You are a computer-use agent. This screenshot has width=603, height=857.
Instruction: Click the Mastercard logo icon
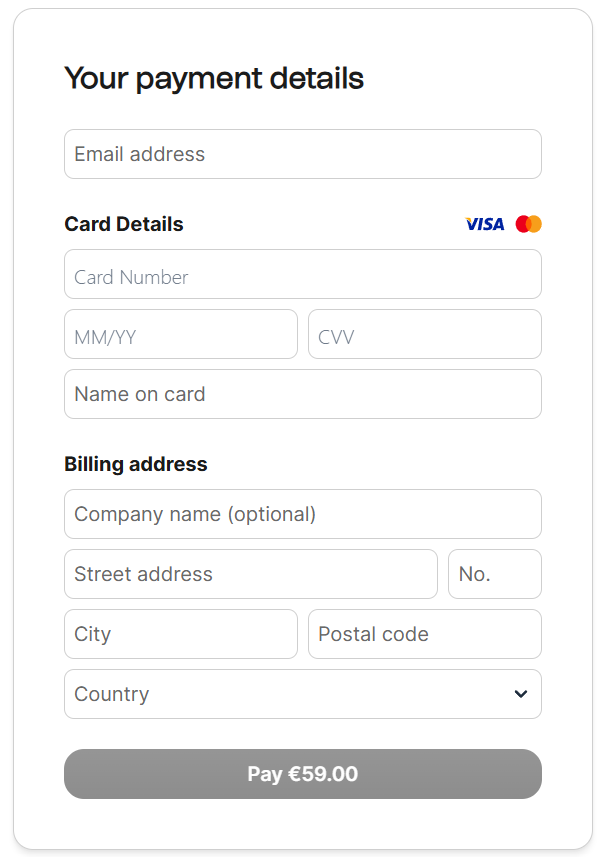point(528,224)
